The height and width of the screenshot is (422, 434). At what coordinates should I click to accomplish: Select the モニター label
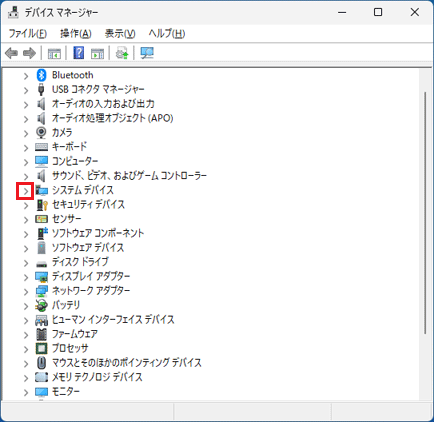pos(66,391)
